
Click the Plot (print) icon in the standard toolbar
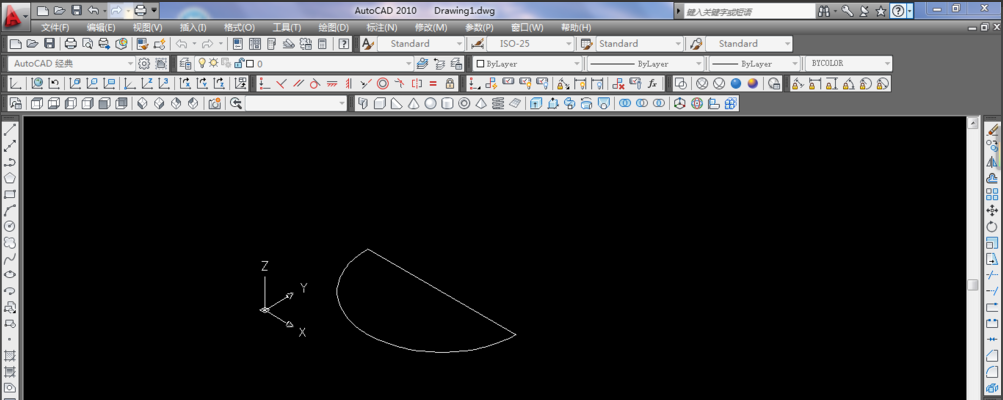tap(71, 44)
